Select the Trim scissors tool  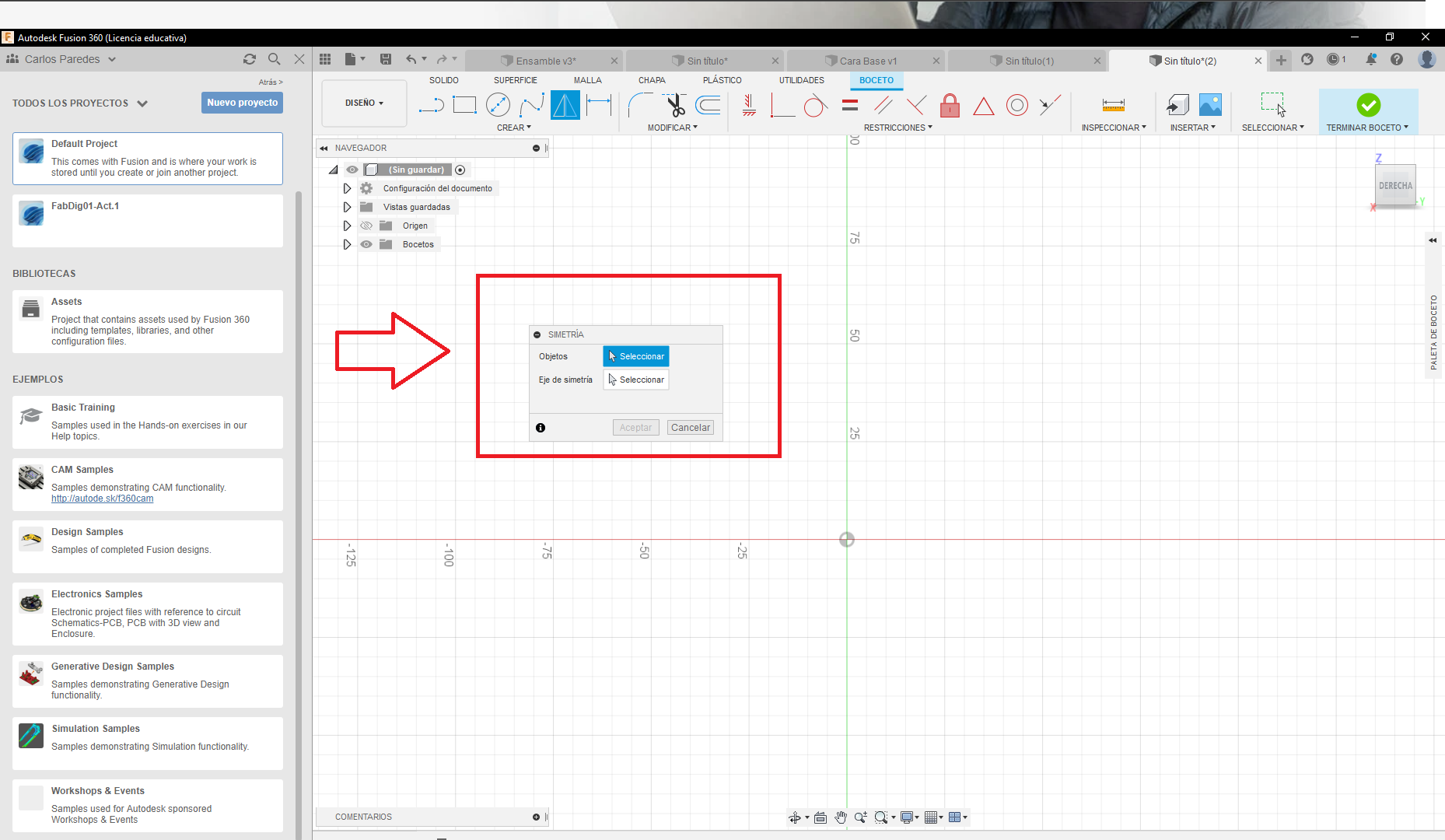(674, 105)
